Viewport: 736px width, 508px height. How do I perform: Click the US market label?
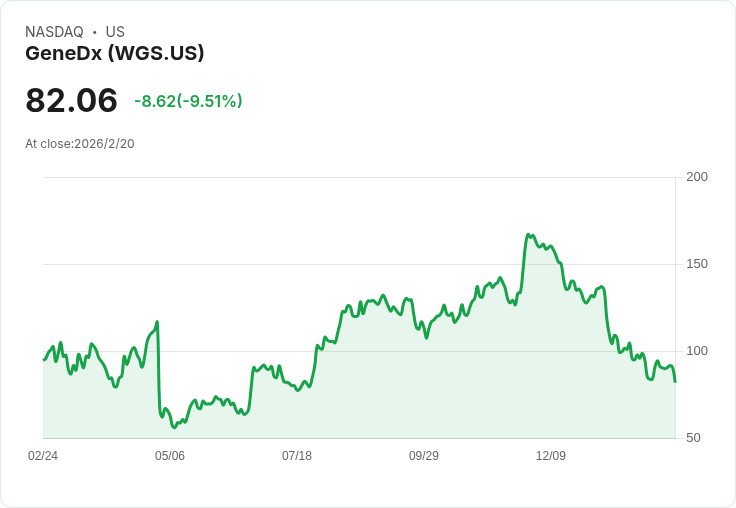tap(115, 32)
